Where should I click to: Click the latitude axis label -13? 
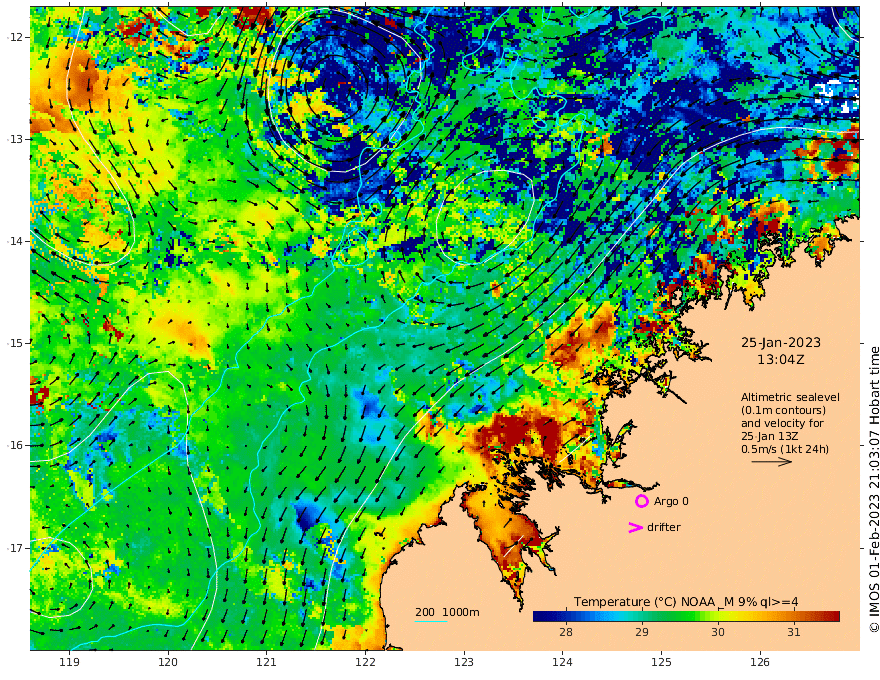click(x=14, y=139)
